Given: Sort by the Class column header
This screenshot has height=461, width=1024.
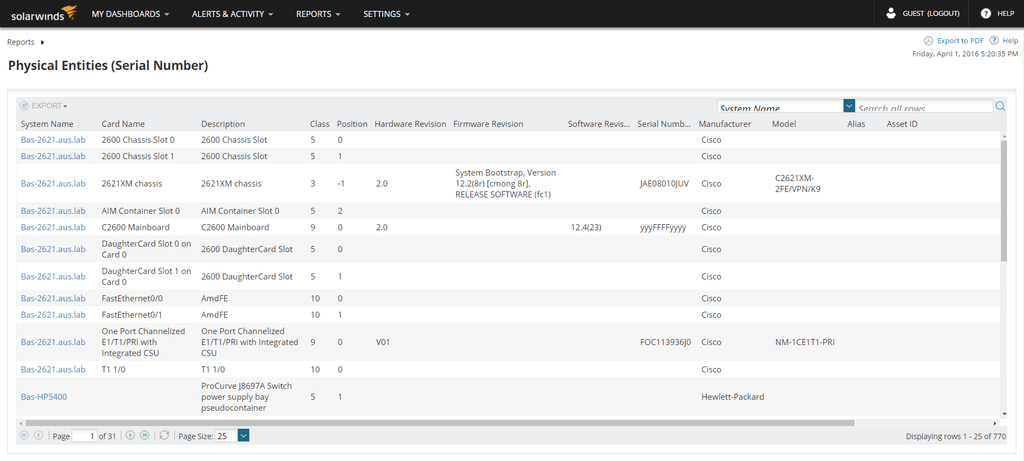Looking at the screenshot, I should click(x=319, y=124).
